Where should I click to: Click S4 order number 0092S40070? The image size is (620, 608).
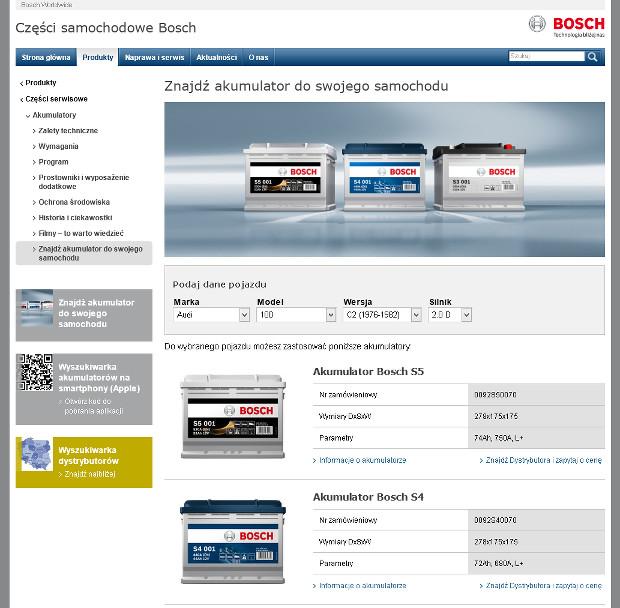[x=495, y=520]
